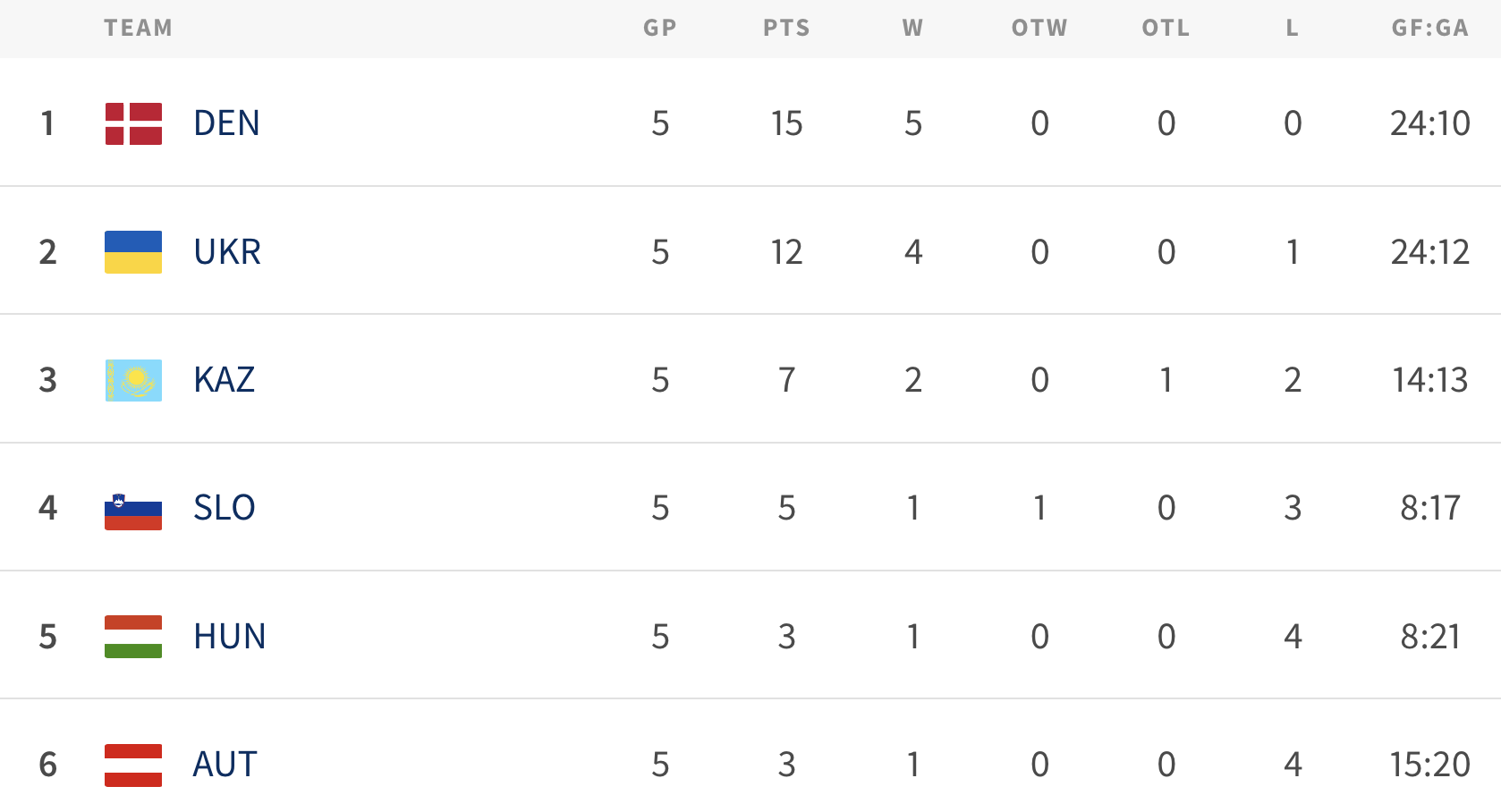Viewport: 1501px width, 812px height.
Task: Click the Ukraine flag icon
Action: tap(133, 252)
